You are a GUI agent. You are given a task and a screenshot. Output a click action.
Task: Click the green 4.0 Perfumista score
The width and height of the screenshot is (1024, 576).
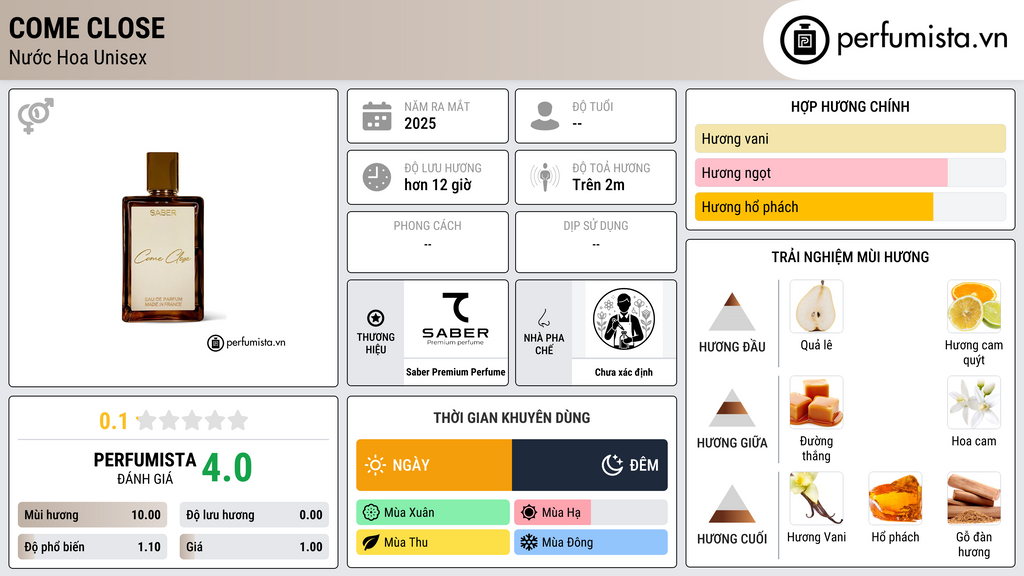click(x=227, y=468)
